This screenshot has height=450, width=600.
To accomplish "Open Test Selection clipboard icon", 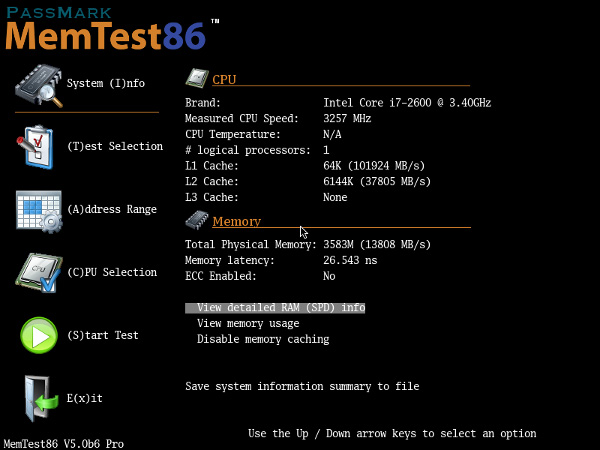I will click(x=35, y=147).
